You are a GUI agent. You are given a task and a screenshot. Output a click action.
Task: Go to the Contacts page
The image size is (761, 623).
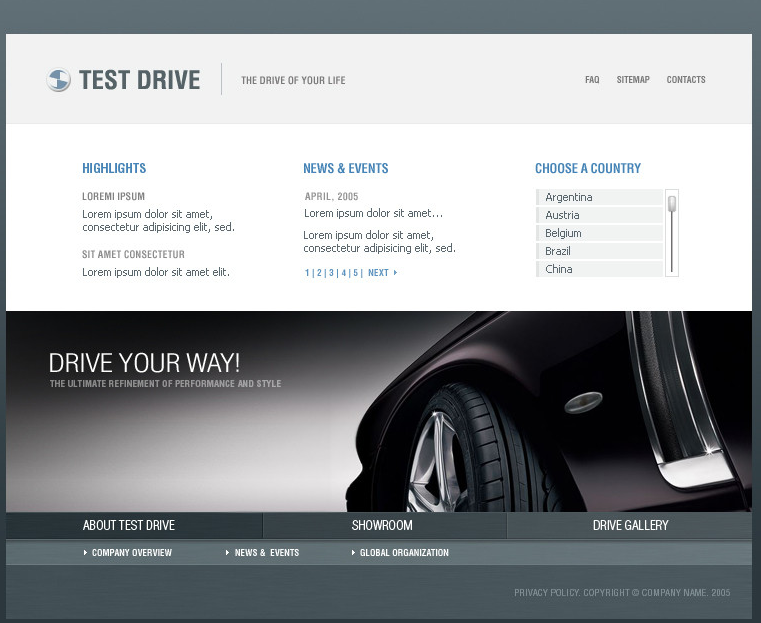(686, 80)
